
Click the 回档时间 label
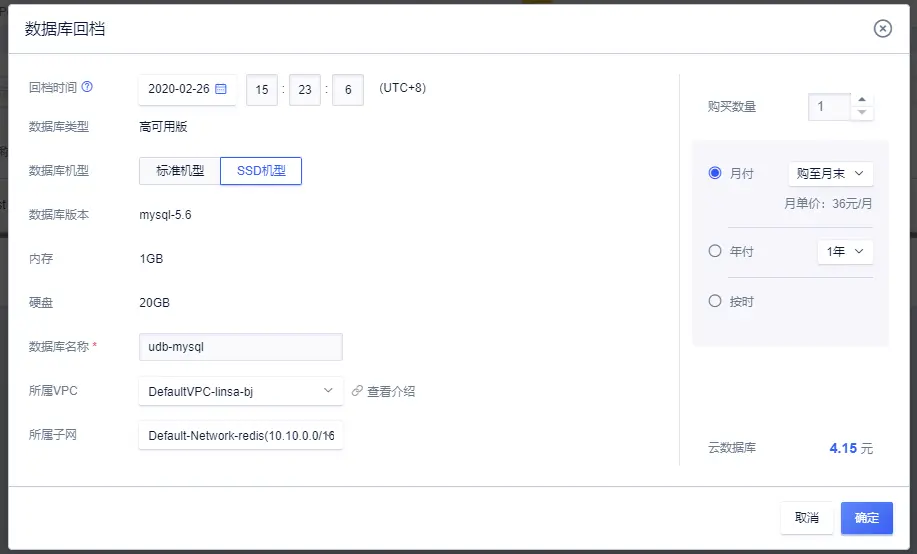53,87
